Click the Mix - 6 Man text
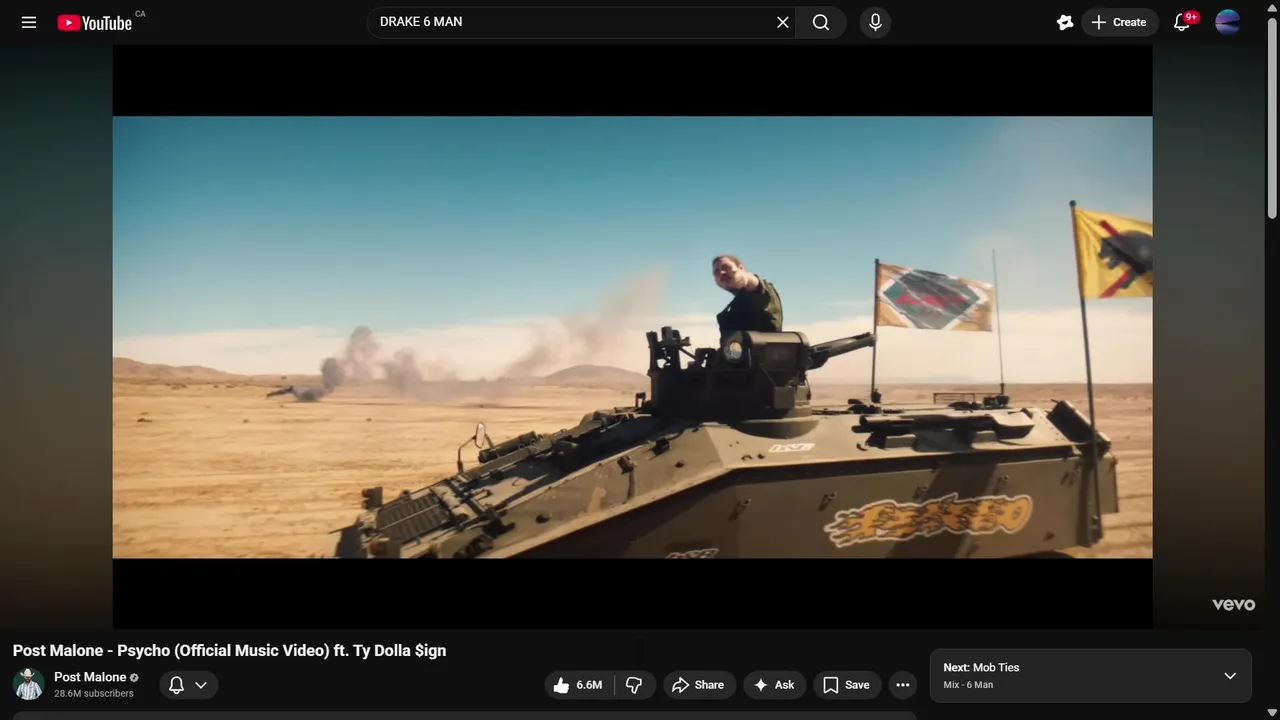 coord(968,685)
